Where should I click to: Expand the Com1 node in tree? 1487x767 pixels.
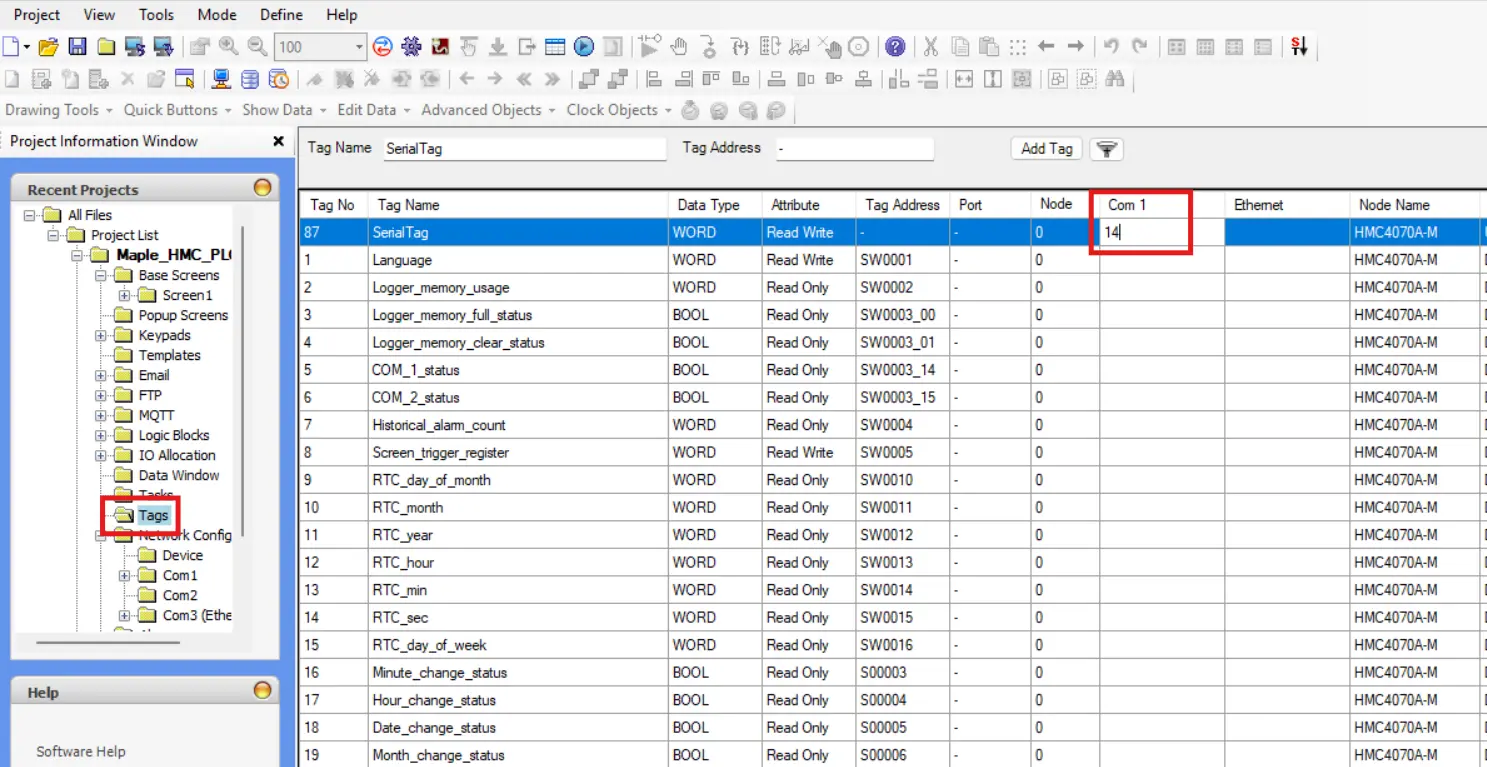point(125,575)
